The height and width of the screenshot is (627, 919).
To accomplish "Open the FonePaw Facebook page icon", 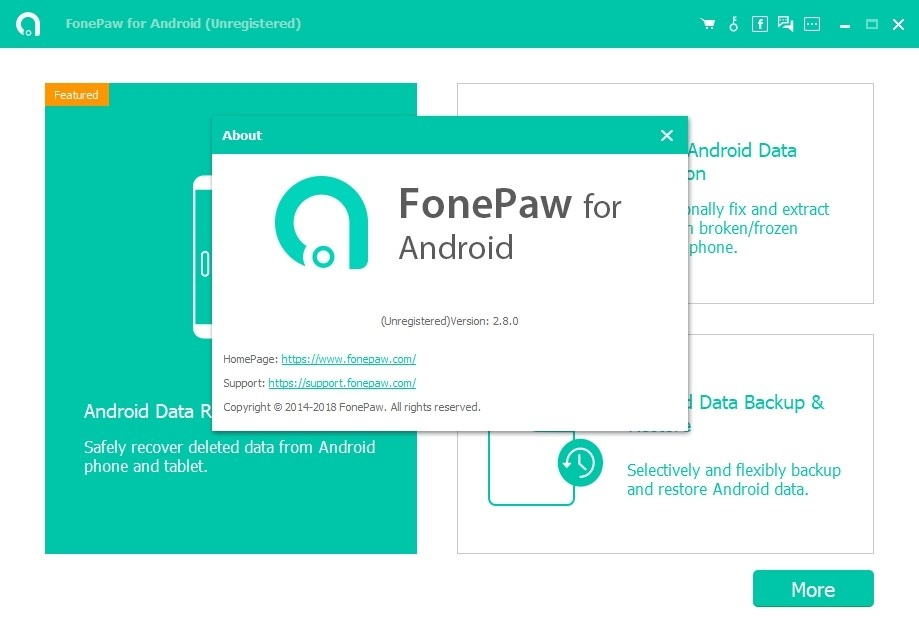I will [759, 22].
